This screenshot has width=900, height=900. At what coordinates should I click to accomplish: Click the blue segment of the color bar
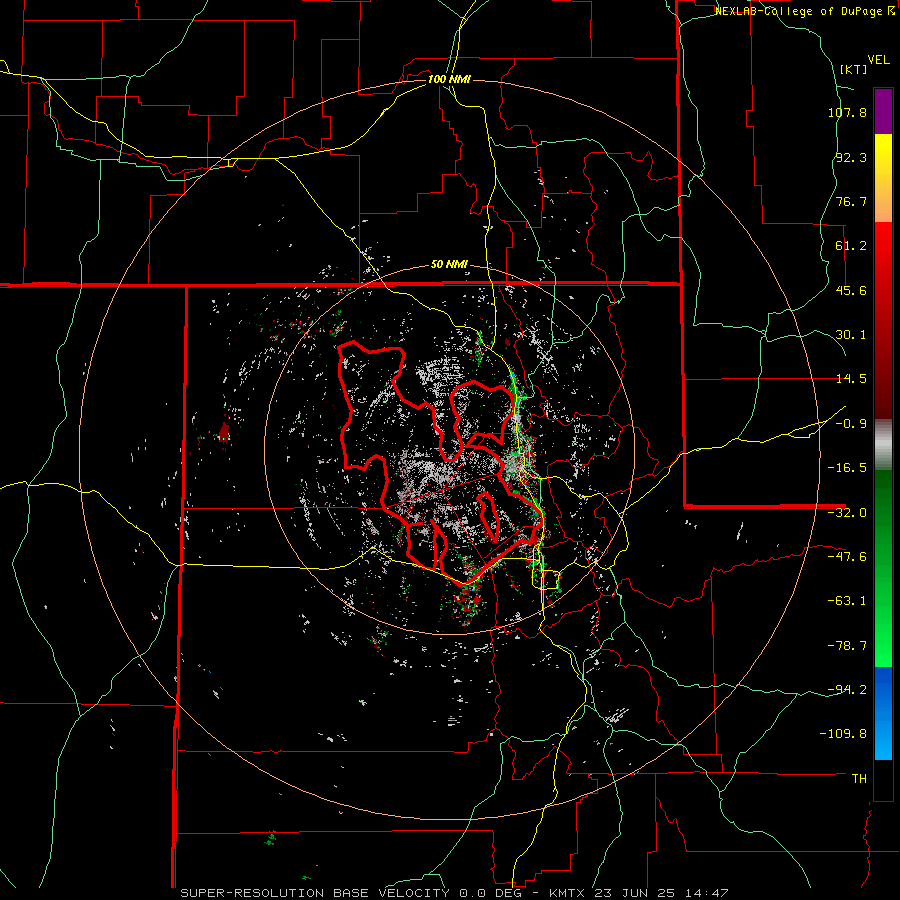pyautogui.click(x=883, y=713)
